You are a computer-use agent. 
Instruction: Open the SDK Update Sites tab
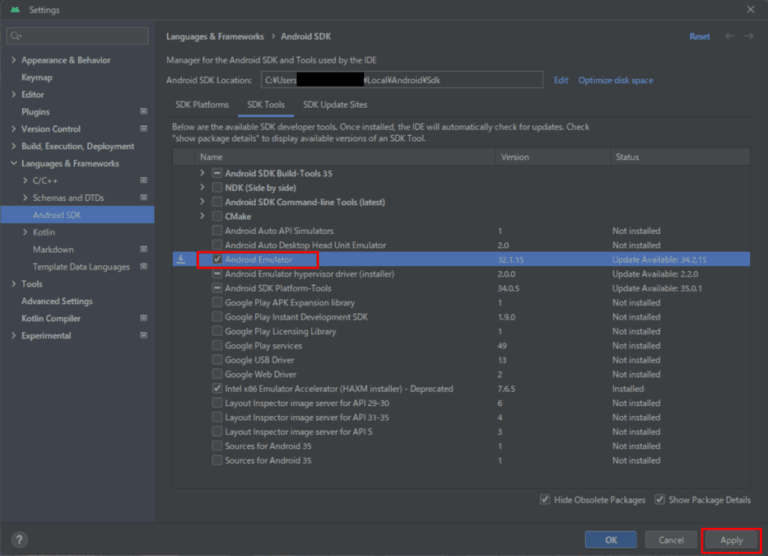334,105
